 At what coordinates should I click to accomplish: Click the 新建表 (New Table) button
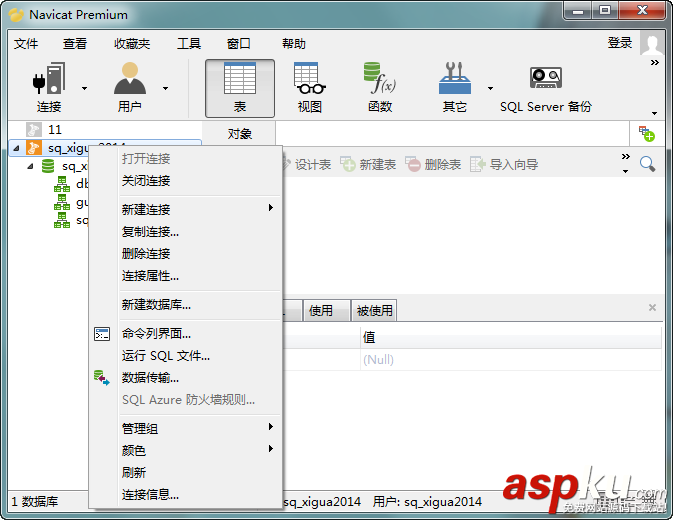368,164
